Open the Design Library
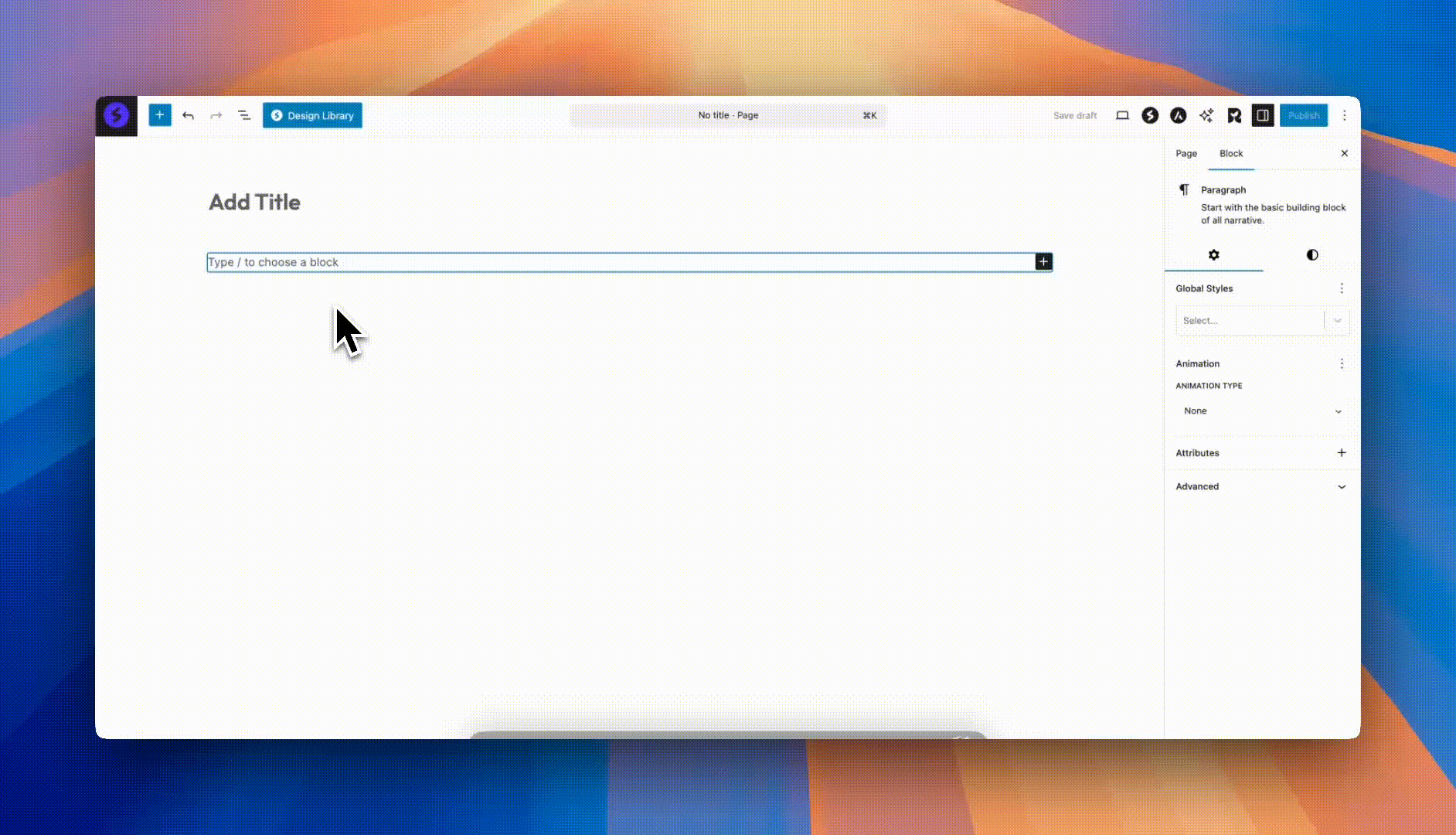The image size is (1456, 835). [312, 115]
